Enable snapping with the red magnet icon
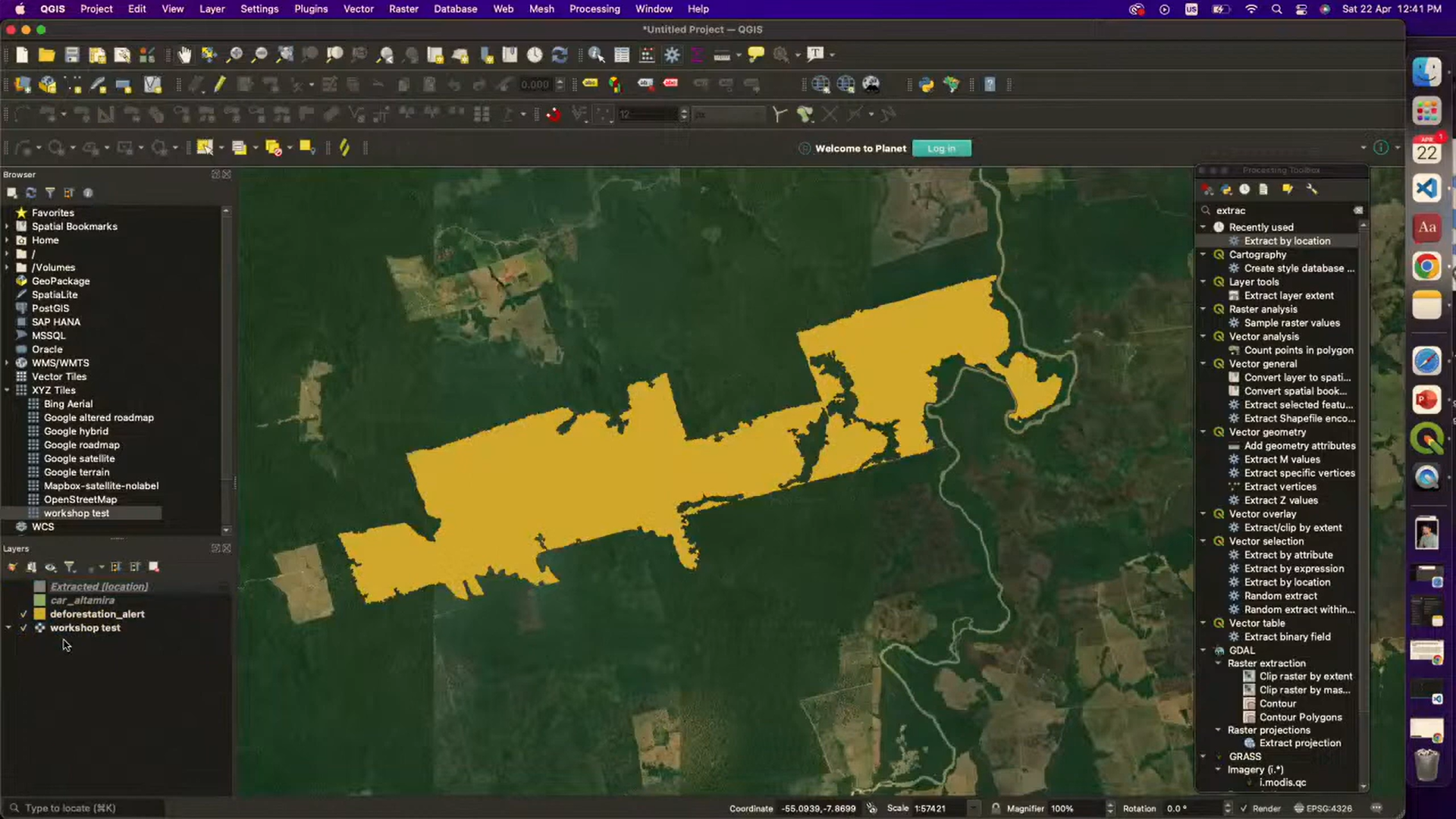 (554, 115)
